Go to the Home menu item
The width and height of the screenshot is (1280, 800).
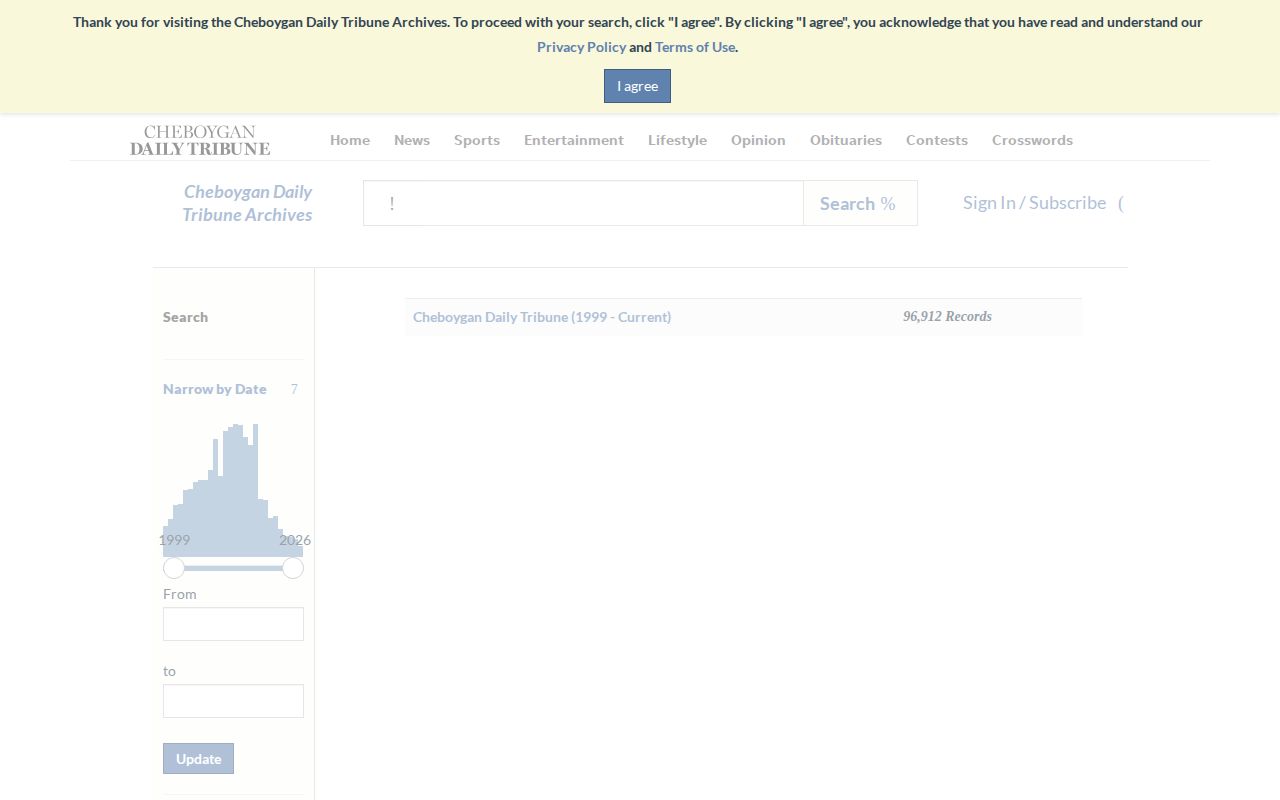[x=350, y=140]
